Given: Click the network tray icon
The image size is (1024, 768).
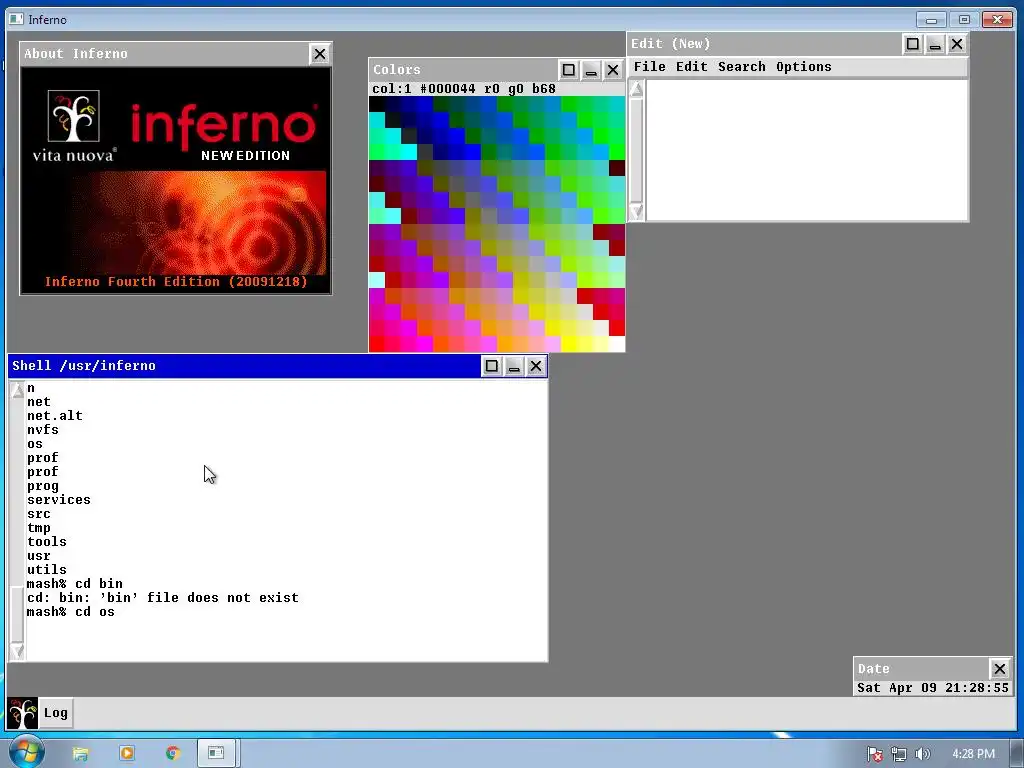Looking at the screenshot, I should (x=899, y=754).
